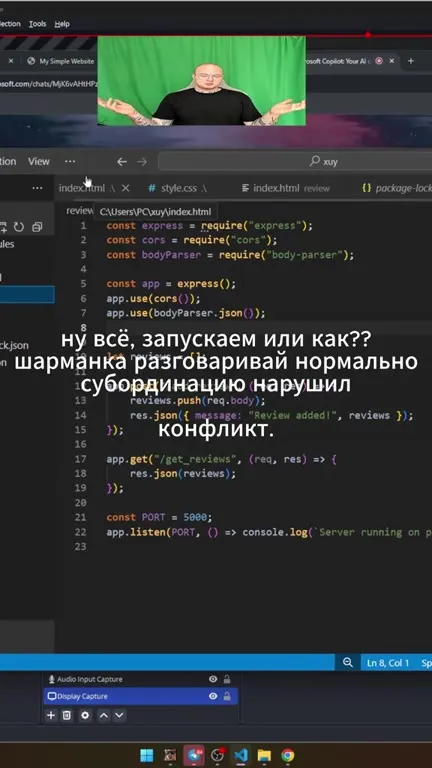Open a new browser tab

pyautogui.click(x=410, y=61)
